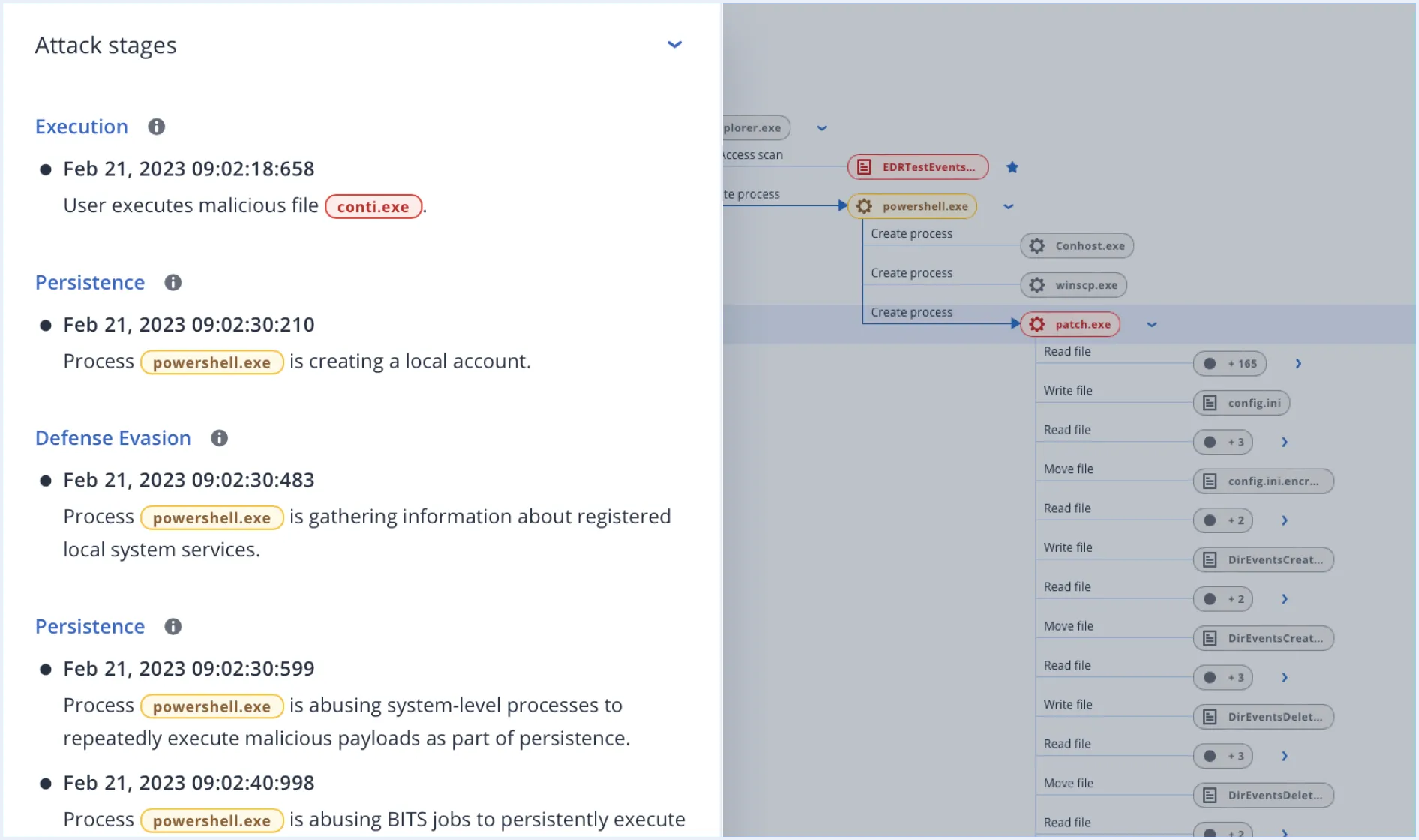
Task: Click the info icon next to Execution stage
Action: coord(157,127)
